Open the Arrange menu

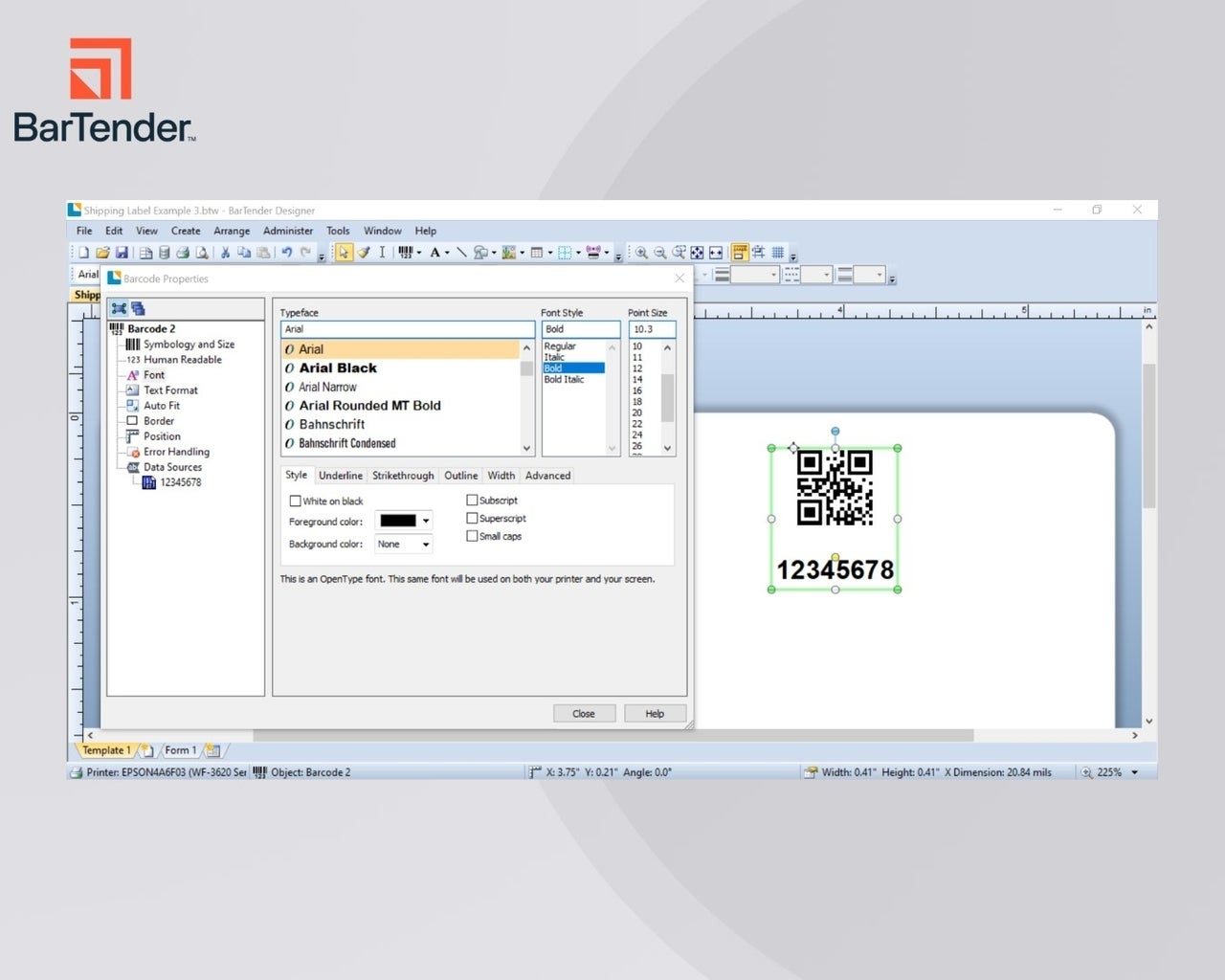pyautogui.click(x=232, y=231)
